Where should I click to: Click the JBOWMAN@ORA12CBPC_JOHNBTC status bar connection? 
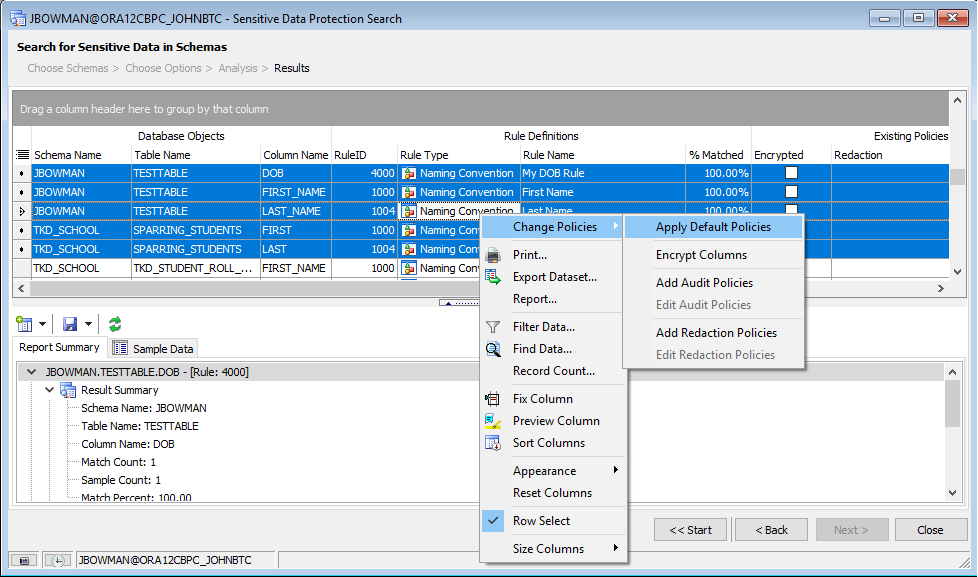pos(165,560)
